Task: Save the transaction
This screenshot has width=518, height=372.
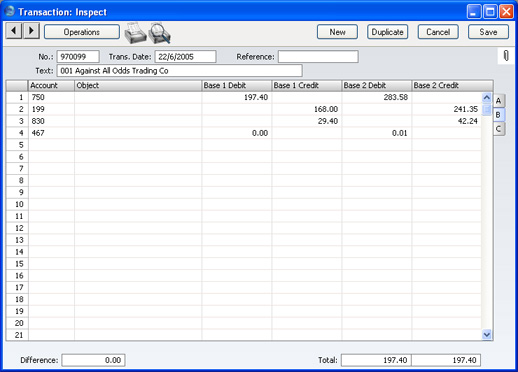Action: point(488,32)
